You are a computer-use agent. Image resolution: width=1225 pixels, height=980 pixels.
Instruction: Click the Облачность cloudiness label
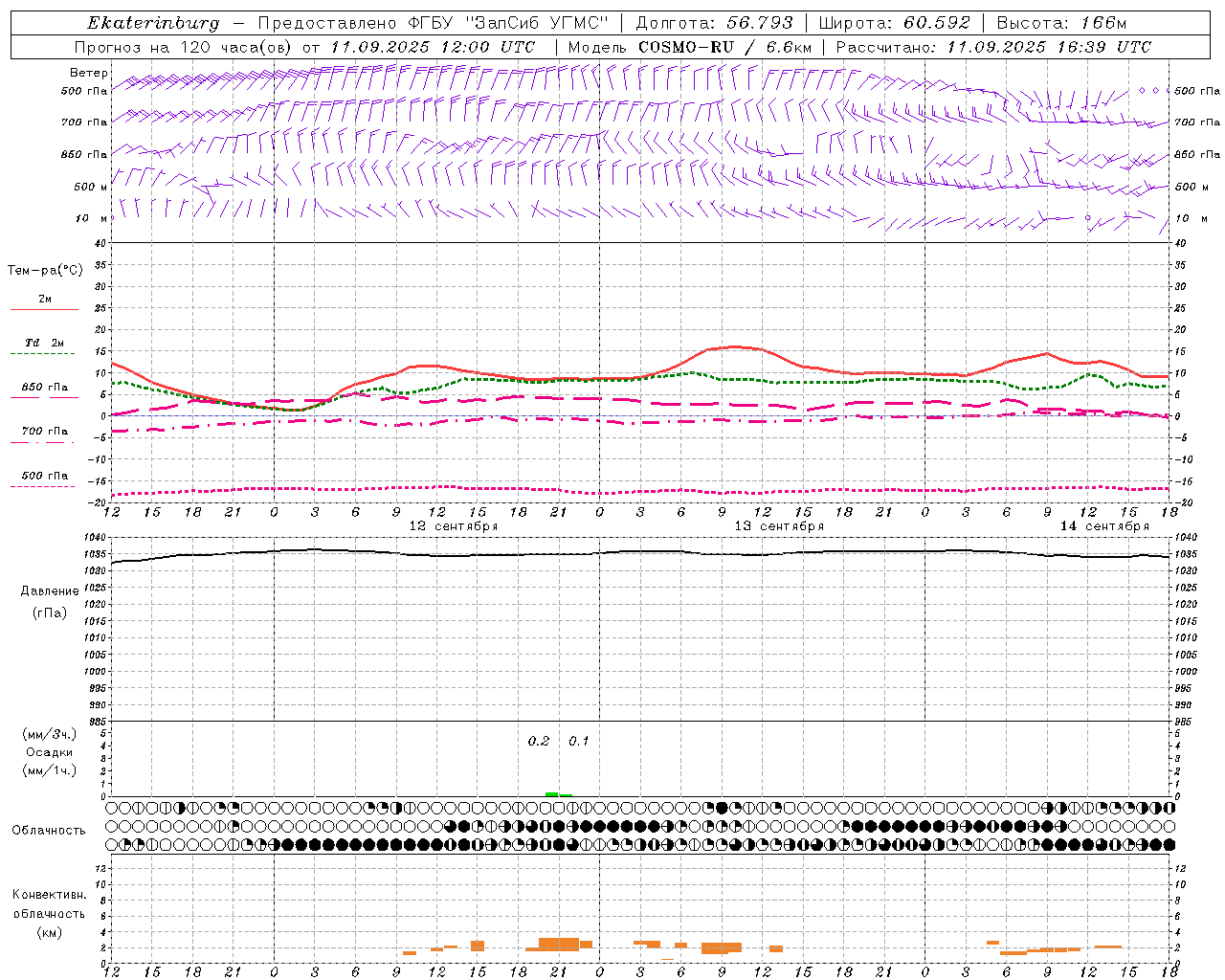click(x=48, y=831)
